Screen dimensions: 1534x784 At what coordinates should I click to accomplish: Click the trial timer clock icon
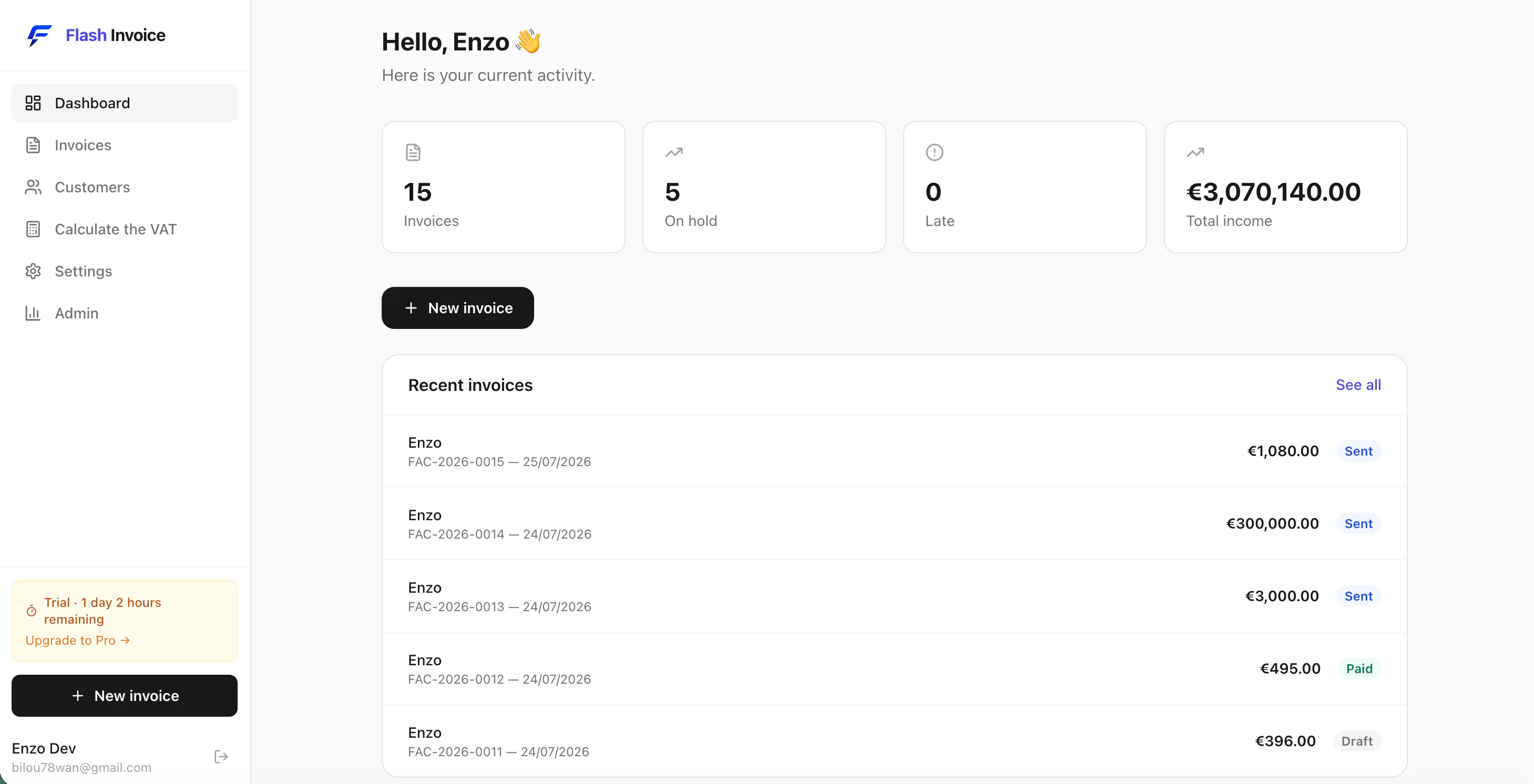click(32, 611)
